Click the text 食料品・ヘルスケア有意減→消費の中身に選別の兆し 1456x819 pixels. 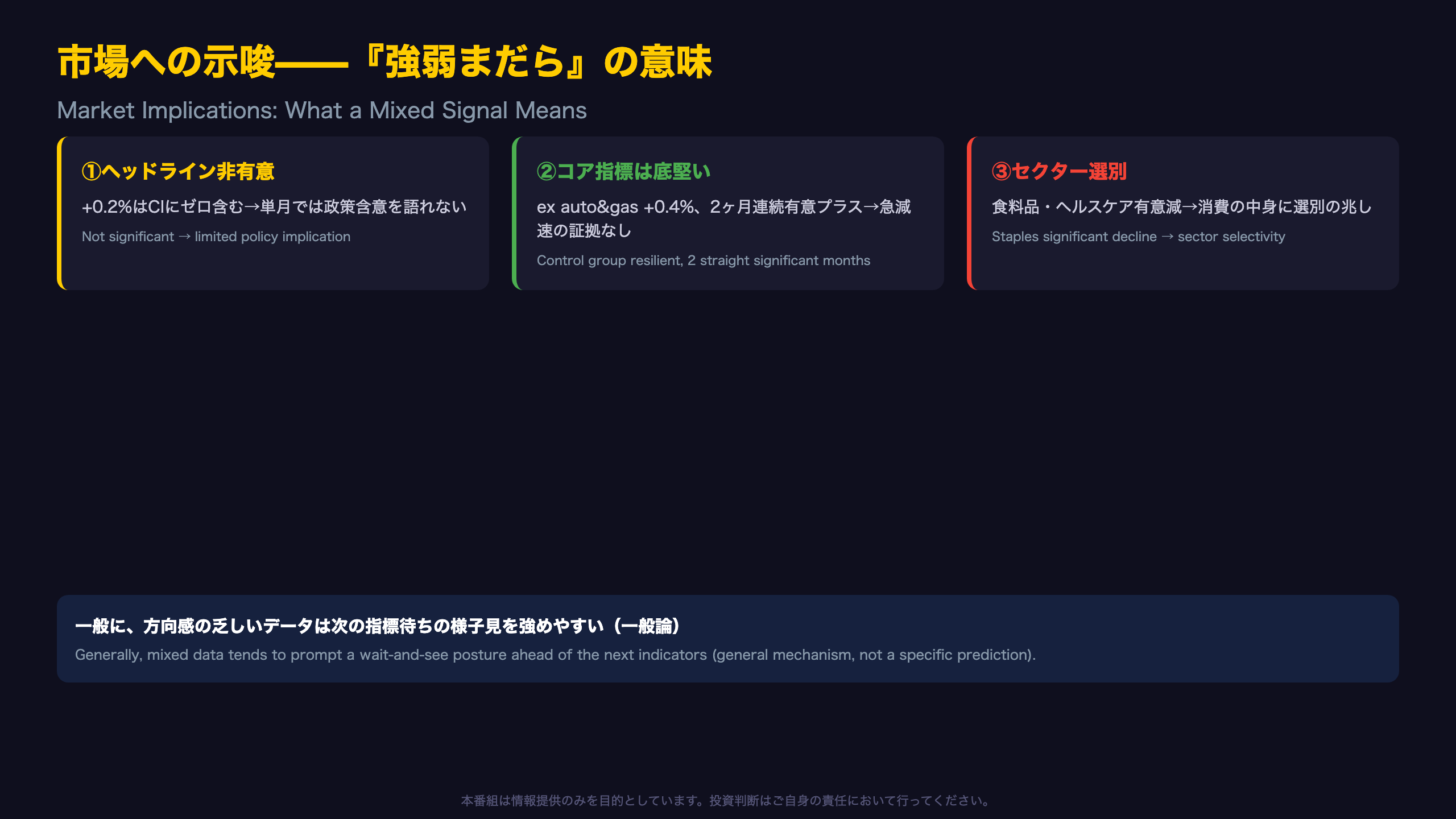tap(1182, 206)
